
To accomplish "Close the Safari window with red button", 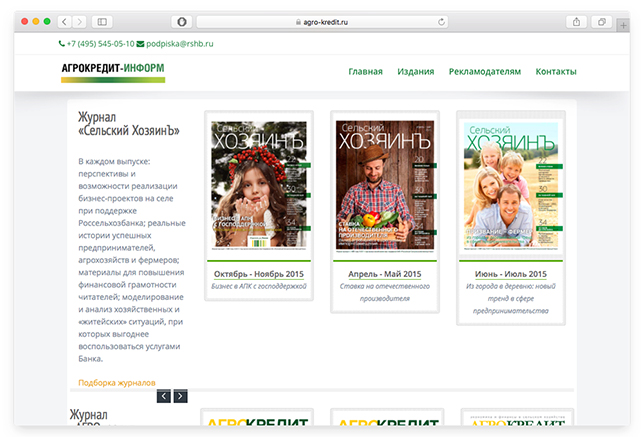I will (x=25, y=21).
